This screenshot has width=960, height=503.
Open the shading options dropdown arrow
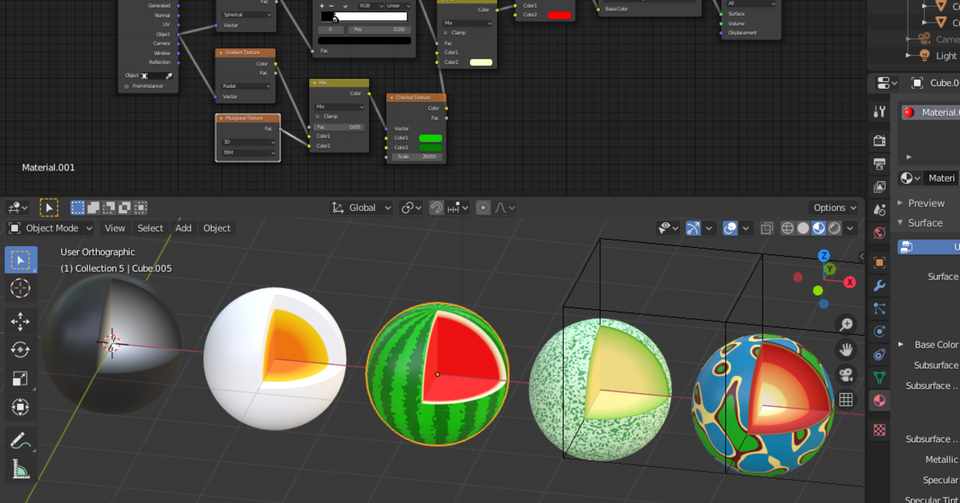(x=850, y=228)
